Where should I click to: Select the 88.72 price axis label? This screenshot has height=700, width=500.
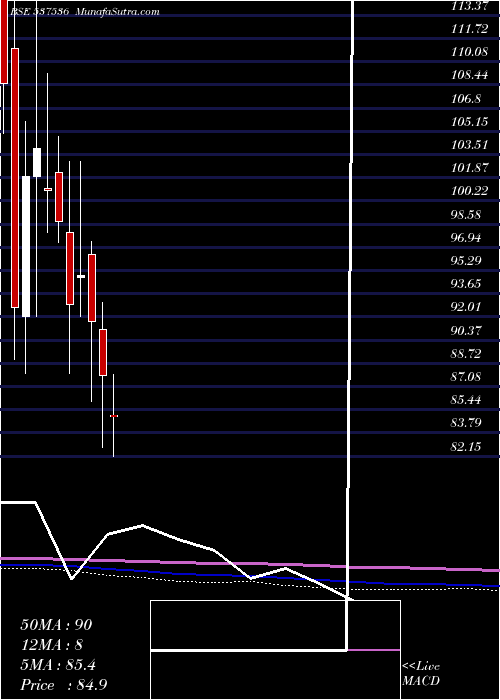tap(466, 354)
